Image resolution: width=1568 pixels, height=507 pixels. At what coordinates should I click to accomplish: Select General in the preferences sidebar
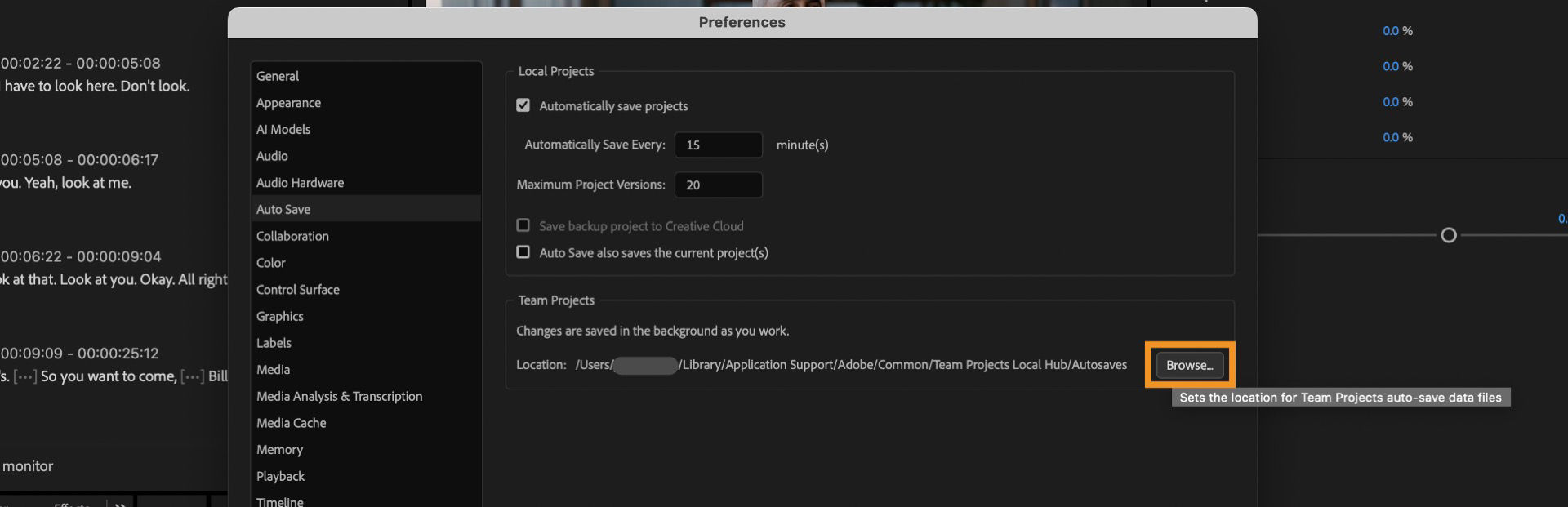[x=278, y=76]
